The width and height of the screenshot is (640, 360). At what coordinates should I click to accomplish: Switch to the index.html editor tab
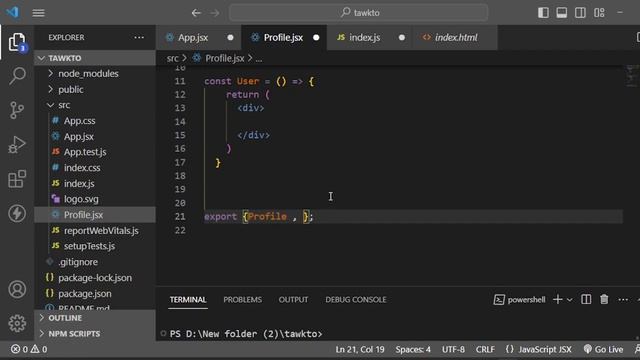pyautogui.click(x=456, y=38)
